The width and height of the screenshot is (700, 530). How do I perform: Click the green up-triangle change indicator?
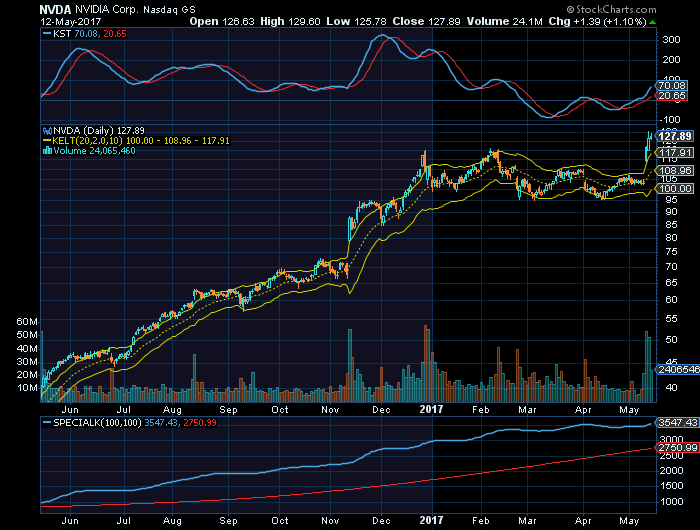[x=653, y=22]
